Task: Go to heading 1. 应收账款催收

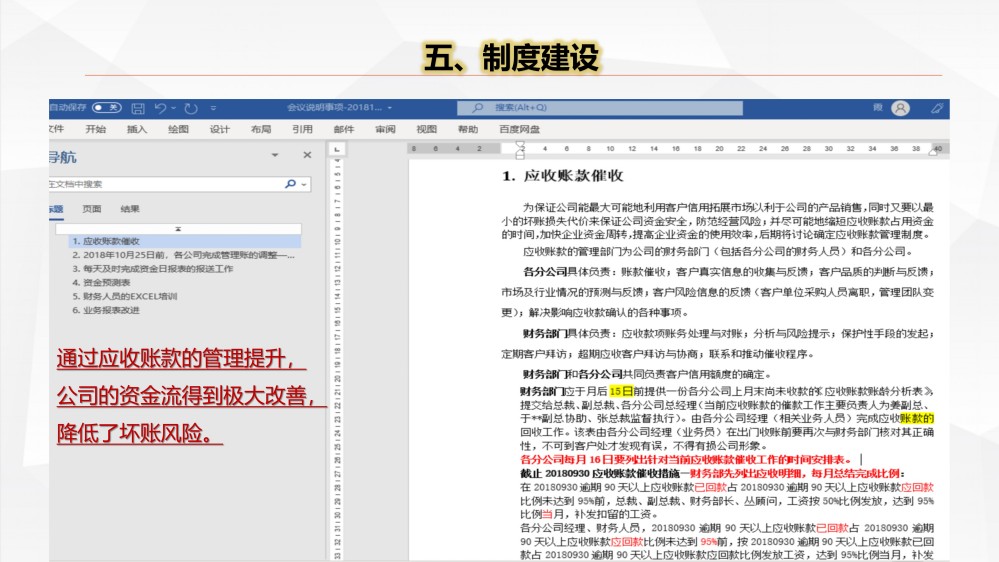Action: point(184,241)
